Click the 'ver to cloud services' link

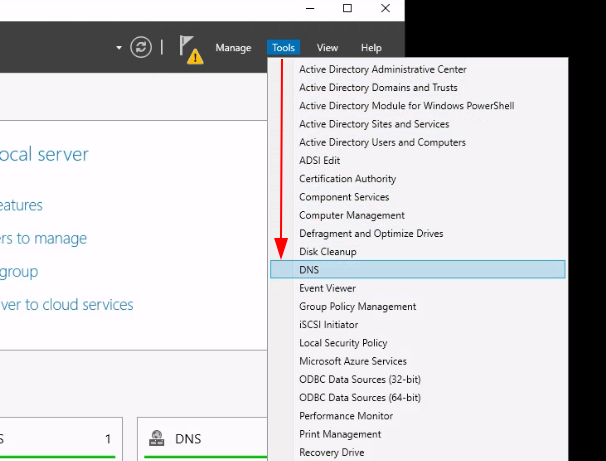tap(66, 304)
